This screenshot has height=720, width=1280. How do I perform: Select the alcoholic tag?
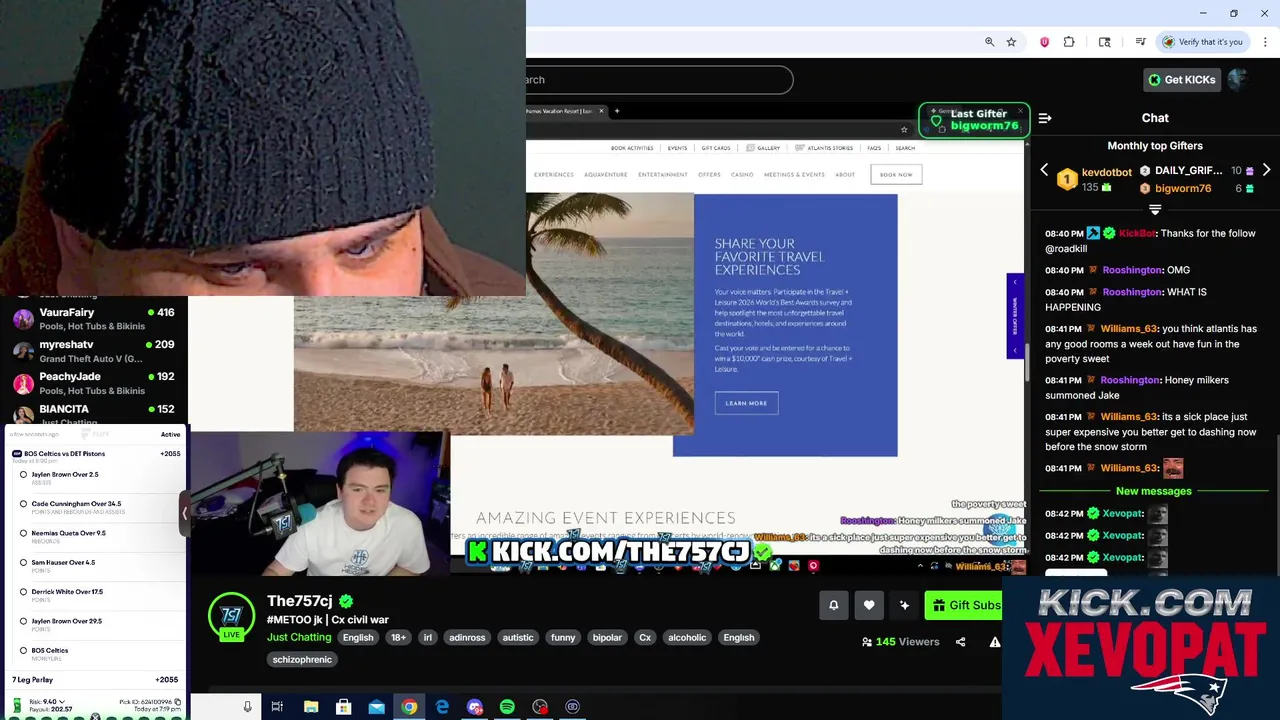[687, 637]
